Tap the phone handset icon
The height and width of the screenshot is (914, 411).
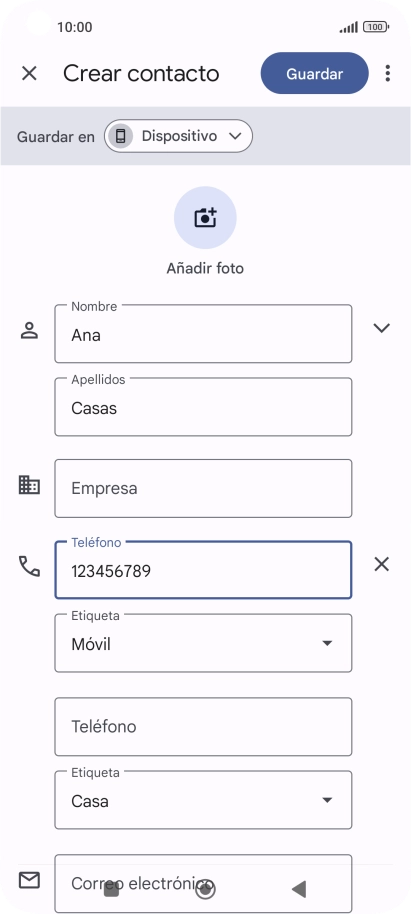29,566
